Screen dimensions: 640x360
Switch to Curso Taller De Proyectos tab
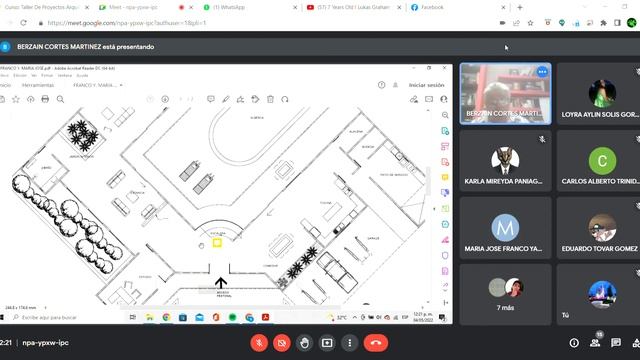pyautogui.click(x=45, y=7)
